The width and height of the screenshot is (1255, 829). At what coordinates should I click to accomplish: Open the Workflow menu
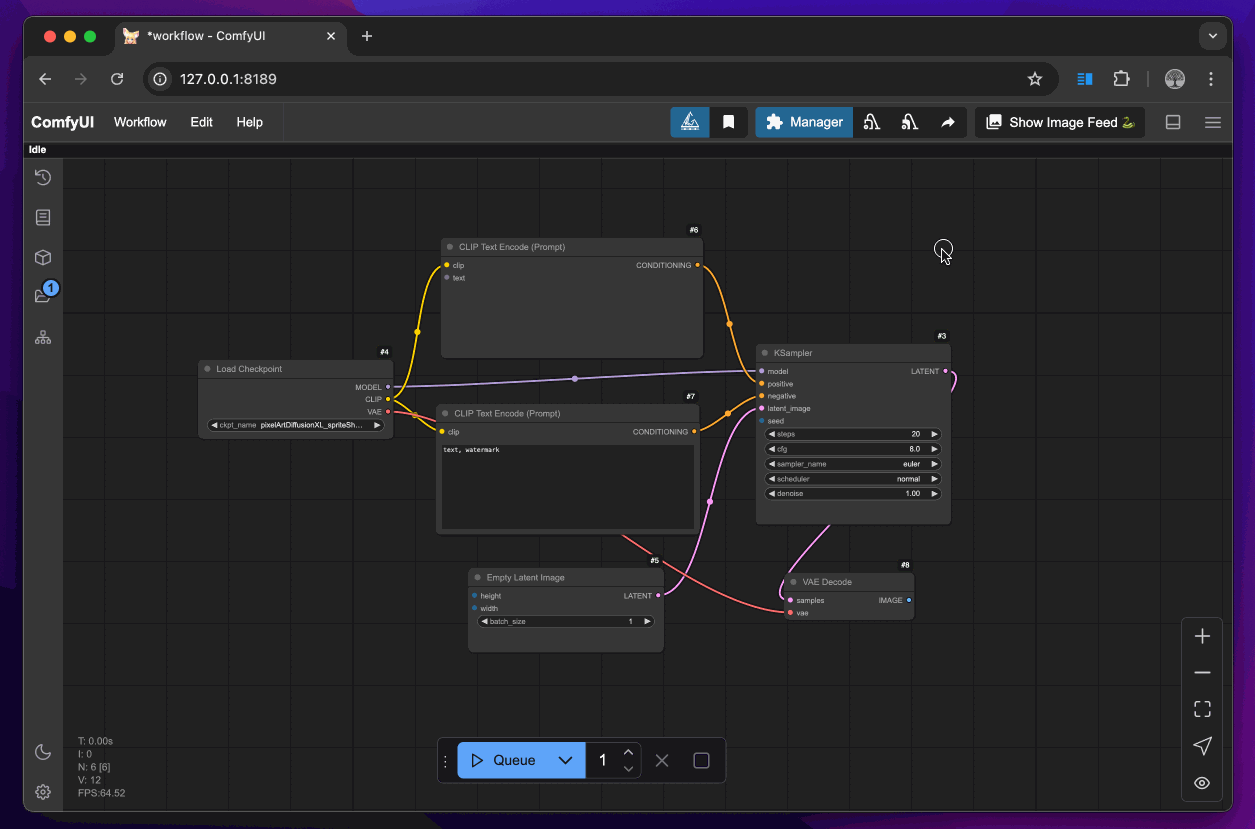point(140,122)
